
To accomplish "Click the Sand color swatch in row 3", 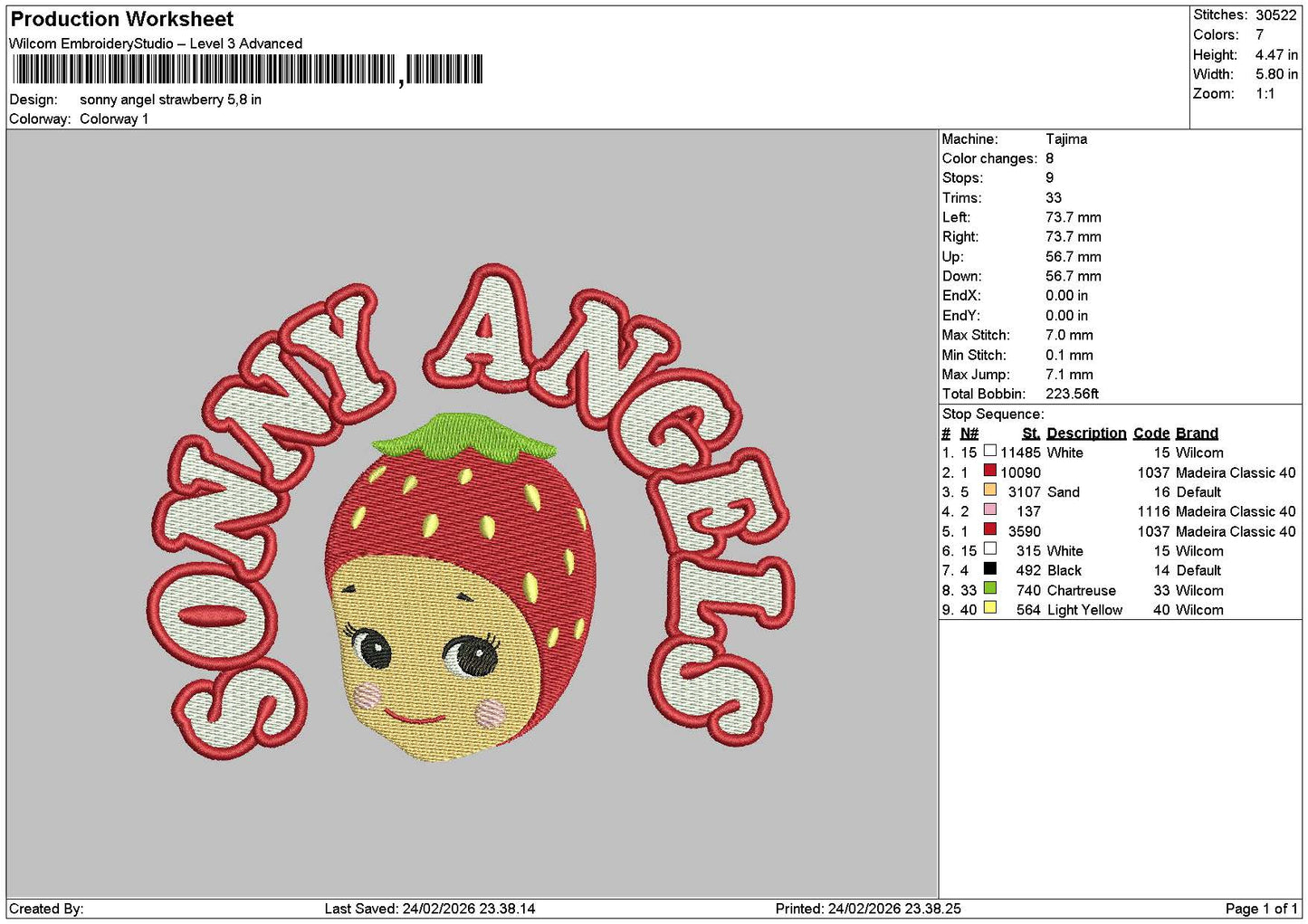I will pos(990,491).
